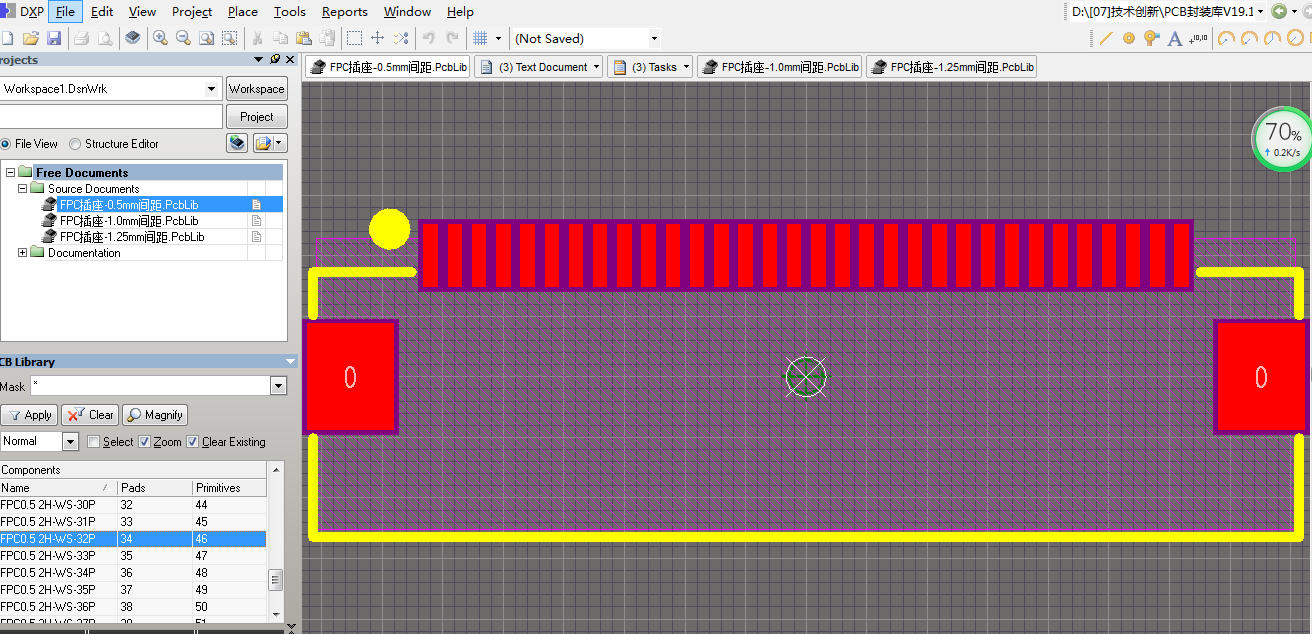Toggle the Select checkbox in the PCB Library panel
The image size is (1312, 634).
point(94,441)
